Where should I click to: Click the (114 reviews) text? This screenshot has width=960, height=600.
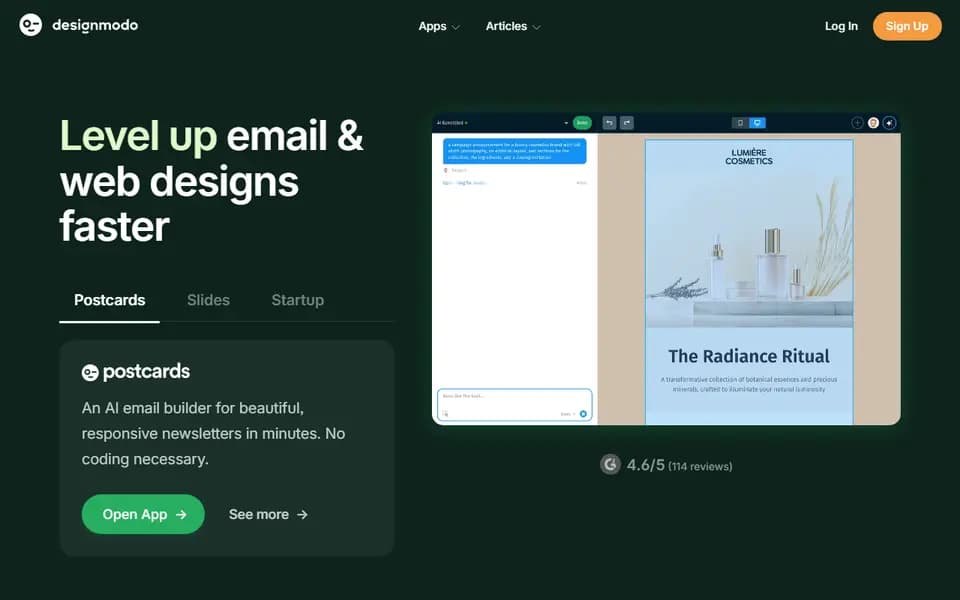700,467
